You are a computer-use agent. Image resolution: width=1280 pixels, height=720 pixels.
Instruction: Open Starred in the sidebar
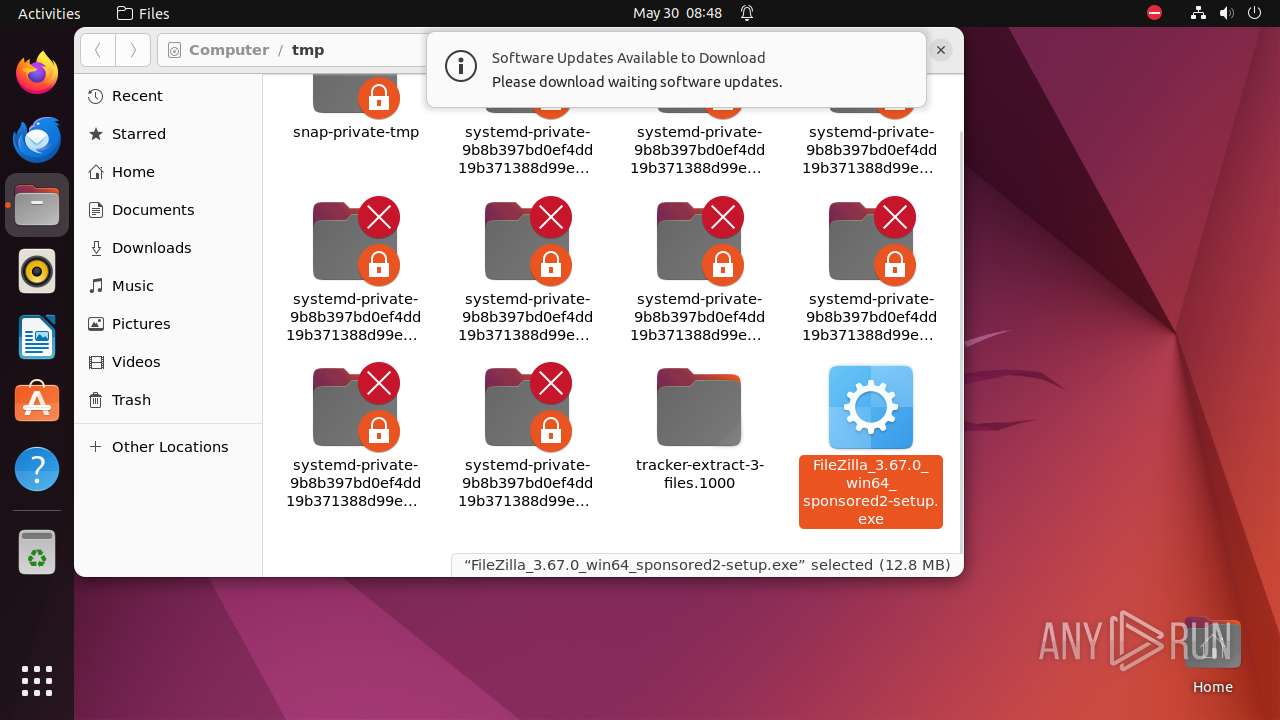pos(168,134)
